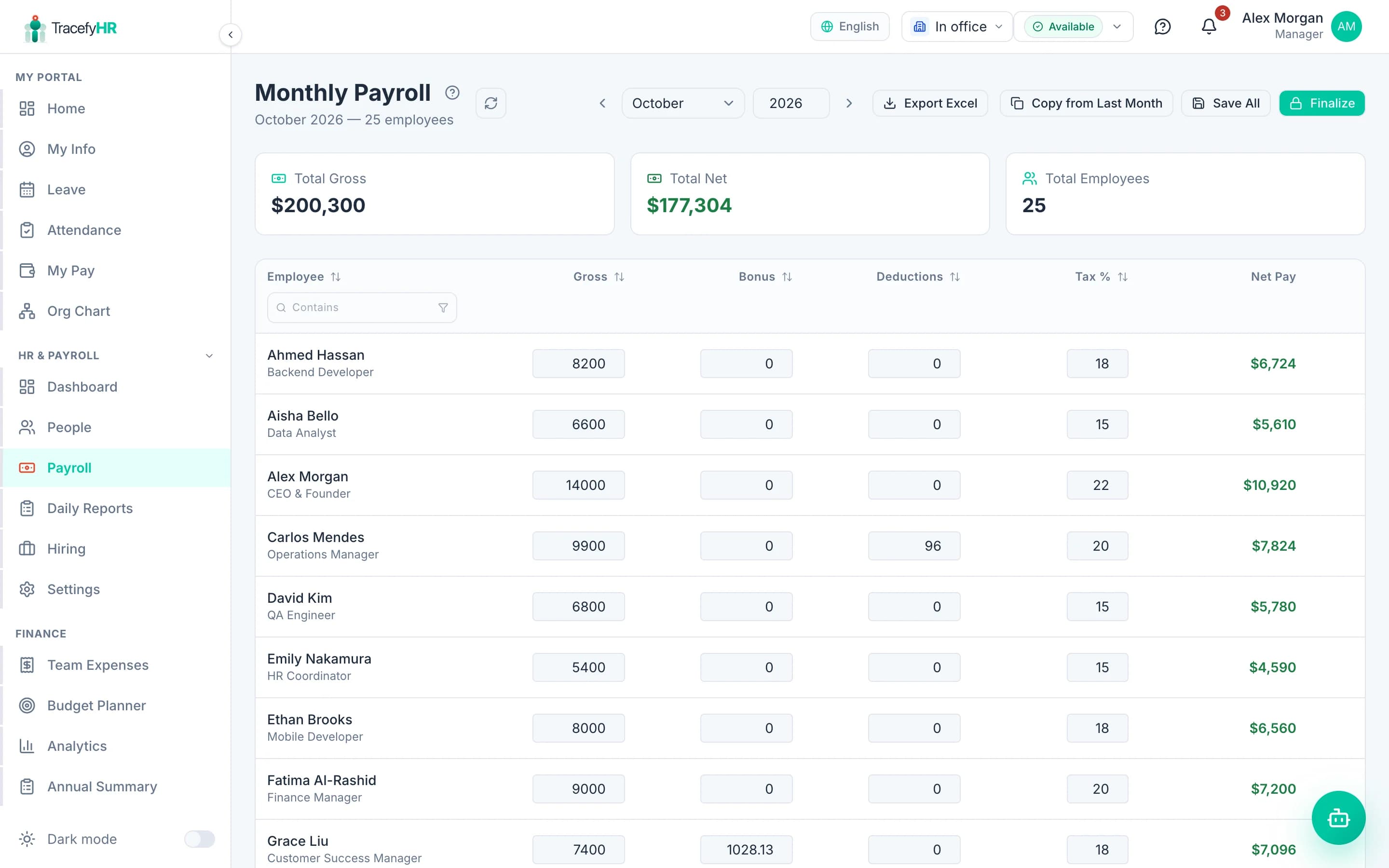Open the October month dropdown
The width and height of the screenshot is (1389, 868).
click(x=682, y=103)
